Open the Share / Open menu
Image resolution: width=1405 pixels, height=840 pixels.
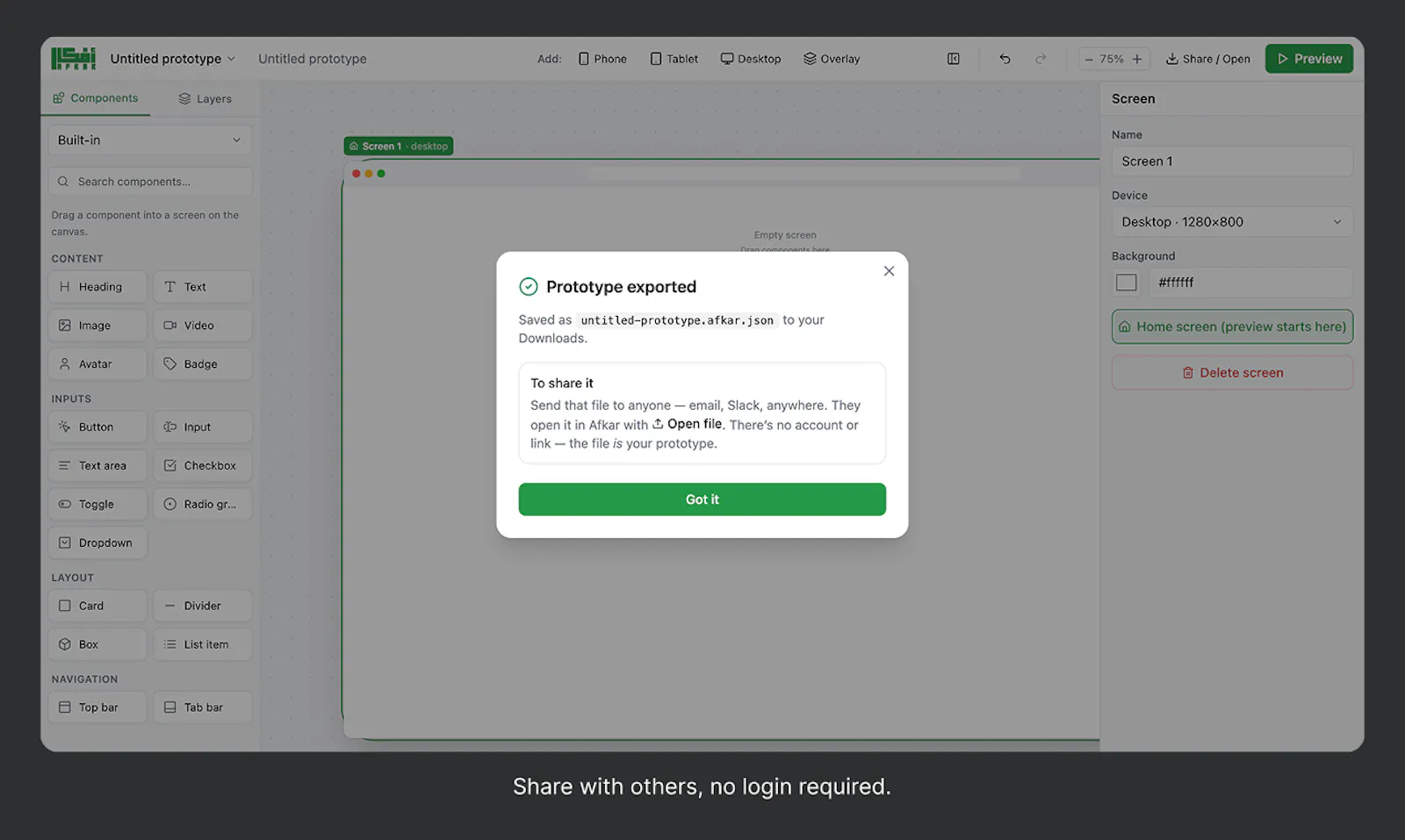click(1207, 59)
